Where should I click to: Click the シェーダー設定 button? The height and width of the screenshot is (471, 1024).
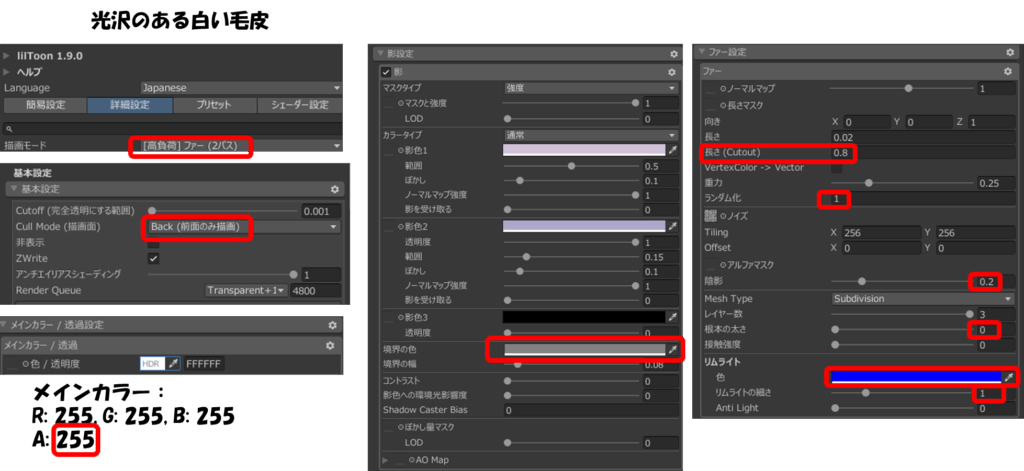point(300,105)
